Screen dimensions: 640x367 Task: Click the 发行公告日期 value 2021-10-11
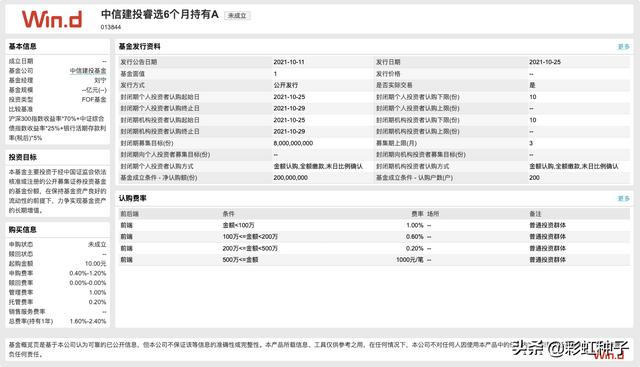pyautogui.click(x=289, y=62)
